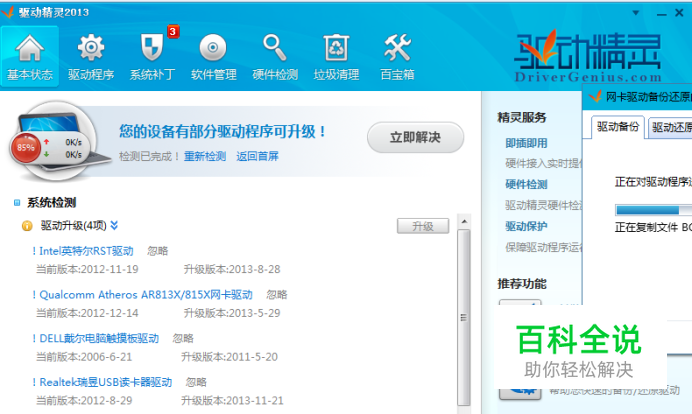Click the red 3 badge on 系统补丁

pos(173,31)
